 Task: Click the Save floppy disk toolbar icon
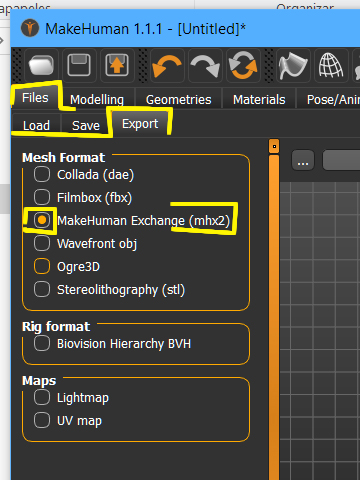coord(79,65)
